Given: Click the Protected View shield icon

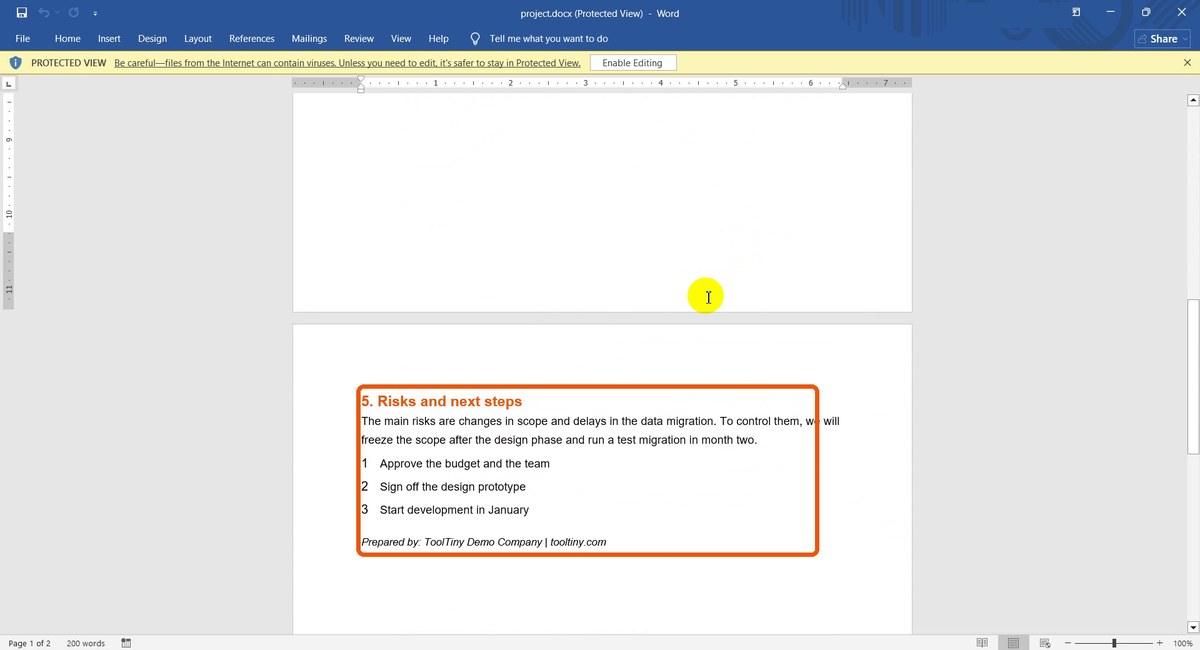Looking at the screenshot, I should point(15,63).
